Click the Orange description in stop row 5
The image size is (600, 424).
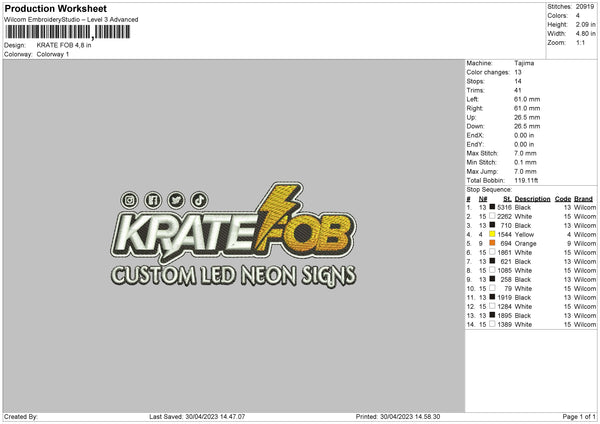[x=525, y=243]
